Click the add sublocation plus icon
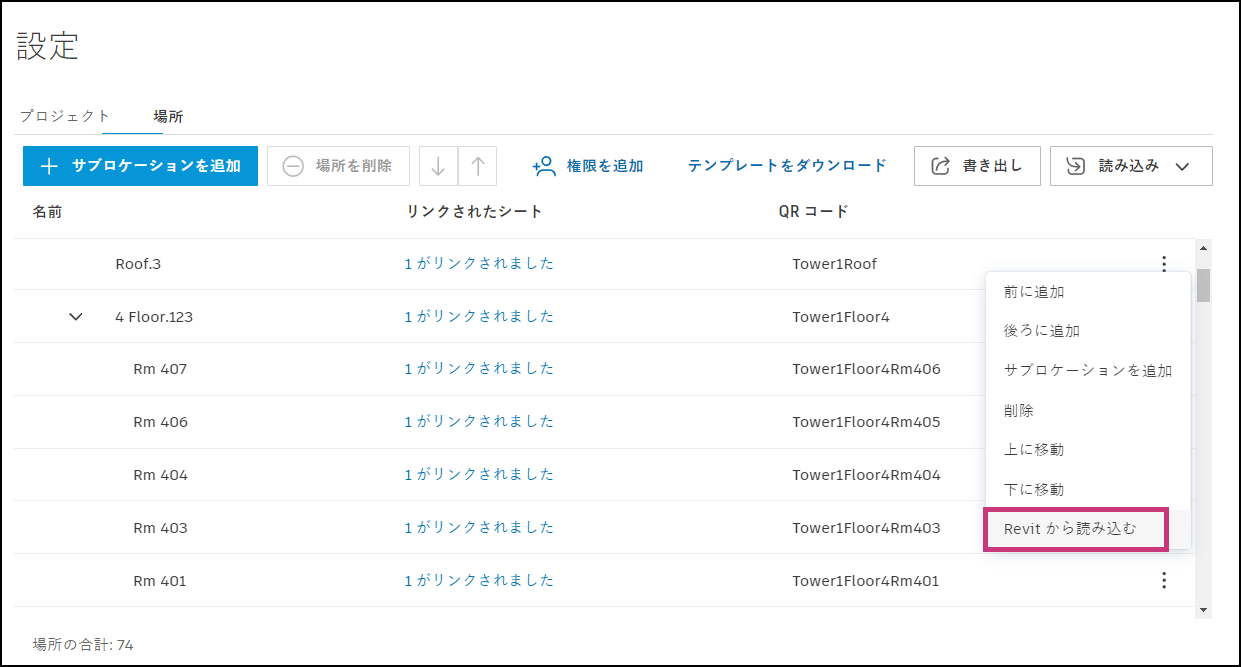Screen dimensions: 1241x667 click(x=47, y=165)
